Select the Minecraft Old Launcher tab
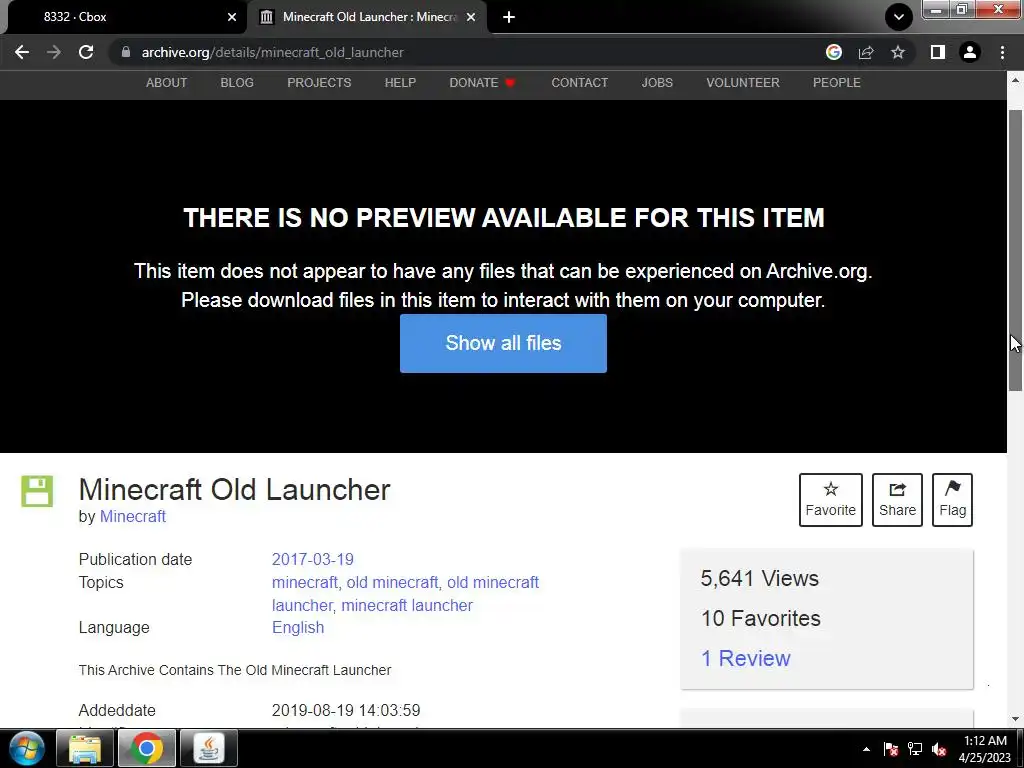Viewport: 1024px width, 768px height. (367, 17)
